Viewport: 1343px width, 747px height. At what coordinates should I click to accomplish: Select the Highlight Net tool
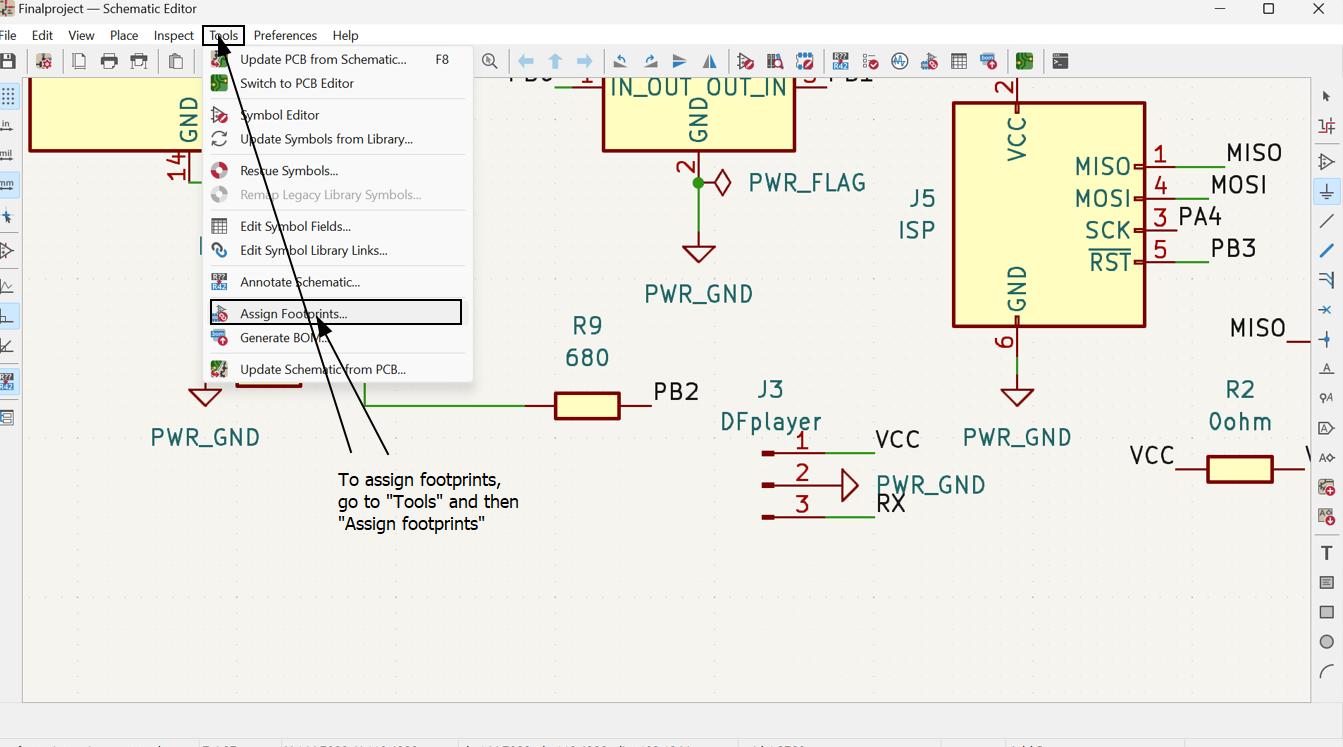coord(1327,126)
